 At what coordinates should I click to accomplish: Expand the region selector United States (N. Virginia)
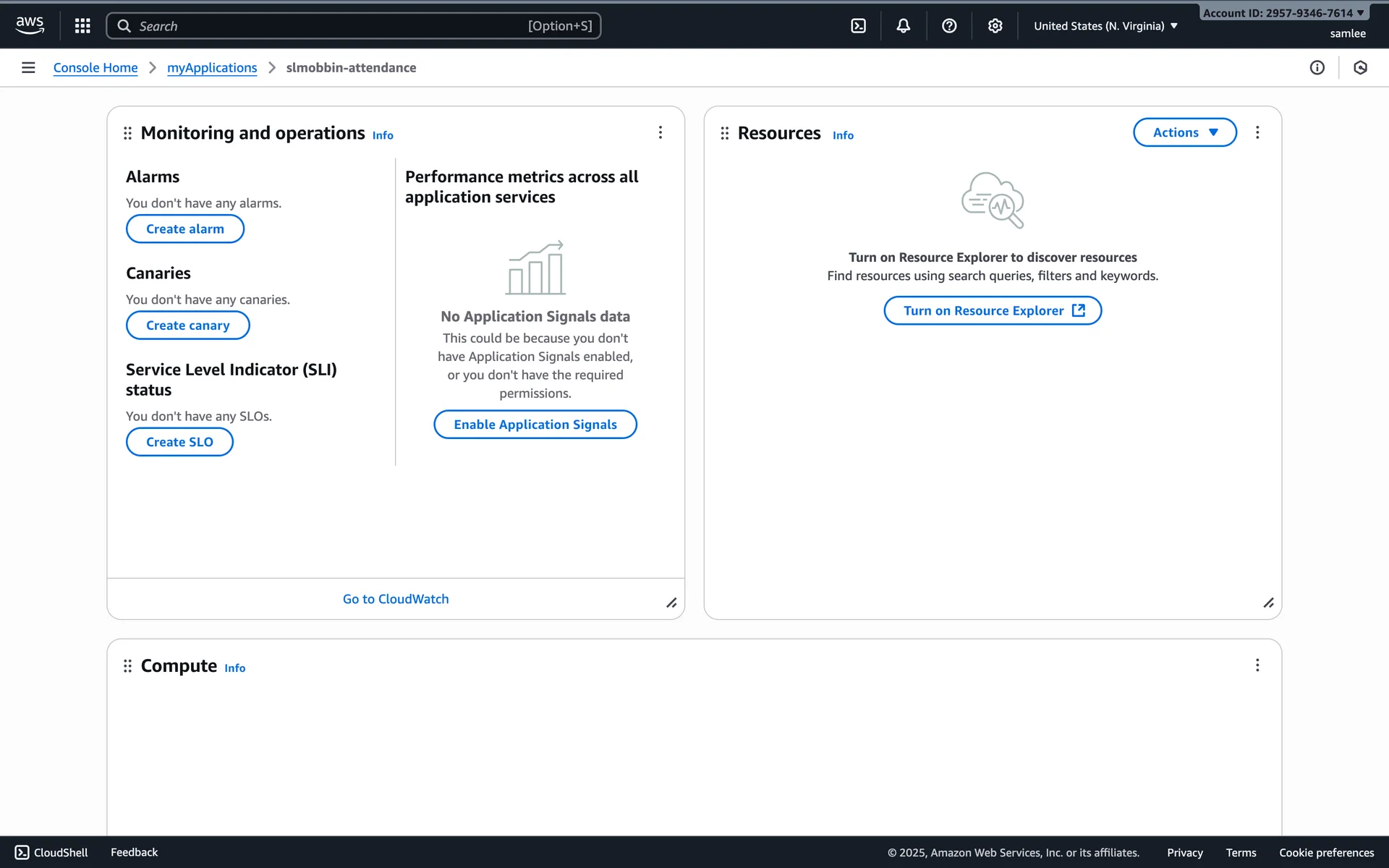click(1105, 26)
